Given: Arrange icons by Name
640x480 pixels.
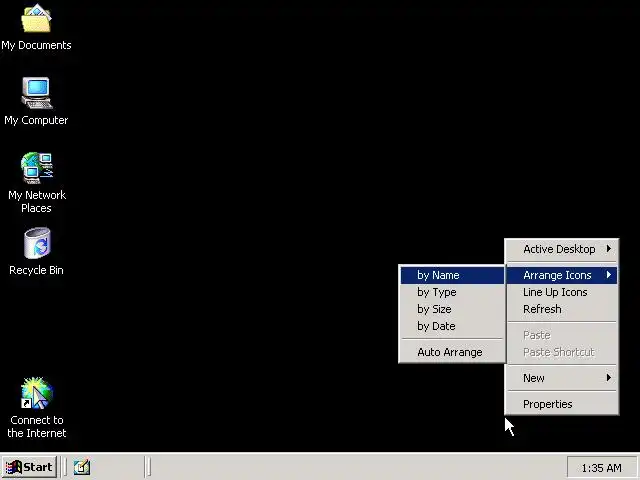Looking at the screenshot, I should (x=452, y=275).
